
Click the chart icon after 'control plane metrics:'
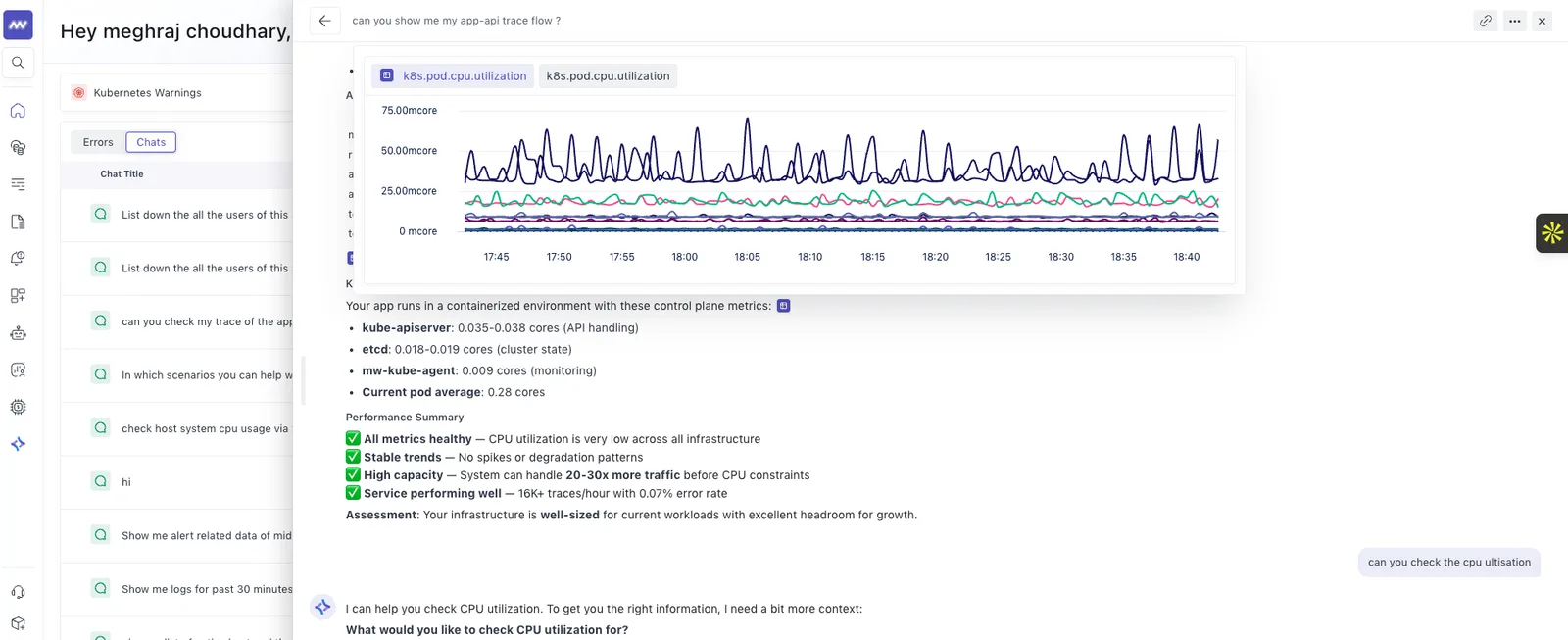click(783, 306)
